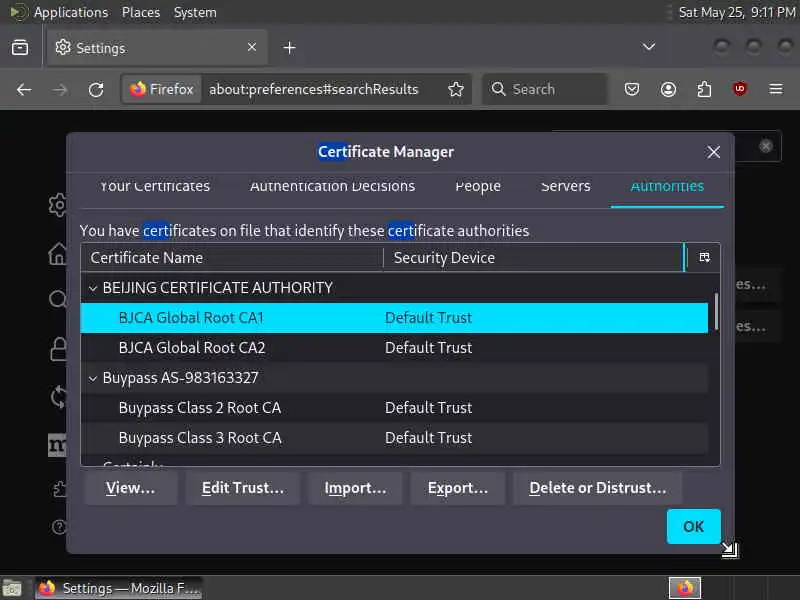Sort by the Certificate Name column header
This screenshot has height=600, width=800.
[232, 258]
